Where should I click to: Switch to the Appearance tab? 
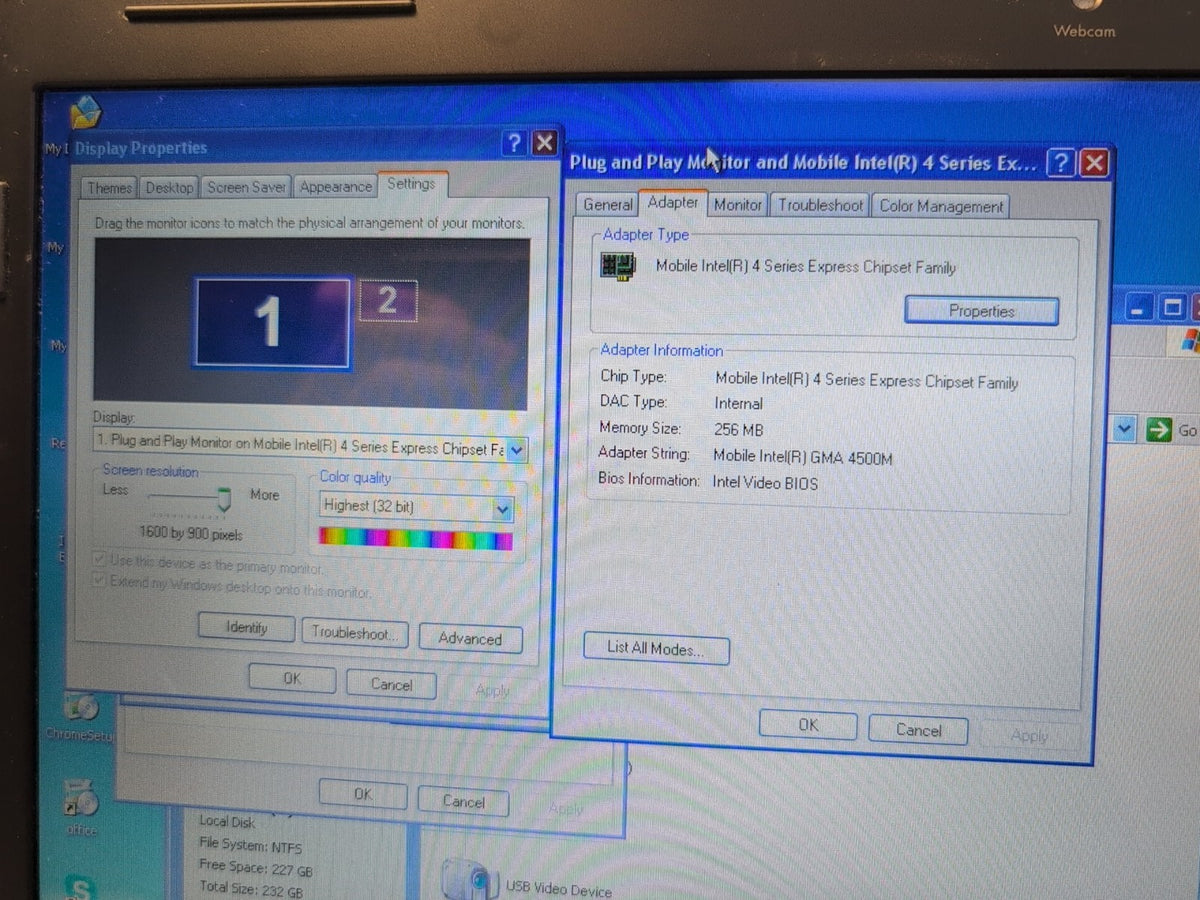(335, 186)
